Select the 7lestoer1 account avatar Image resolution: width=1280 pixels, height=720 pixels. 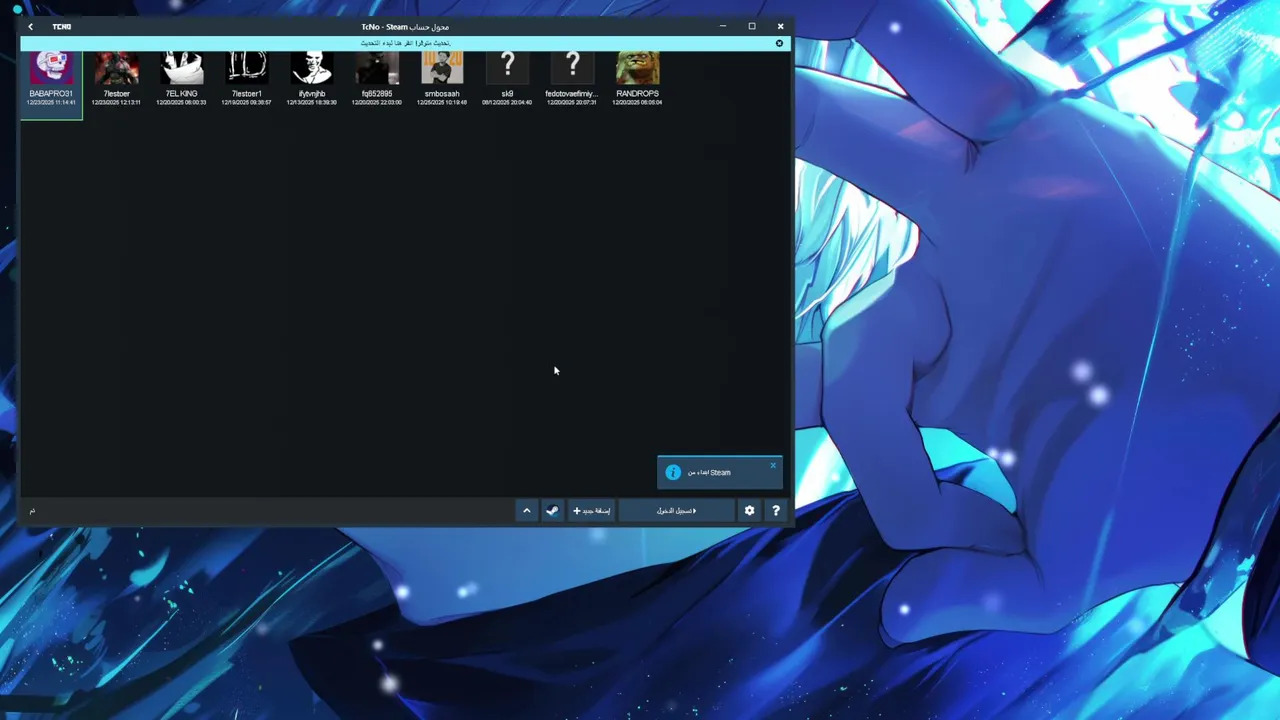pos(246,68)
